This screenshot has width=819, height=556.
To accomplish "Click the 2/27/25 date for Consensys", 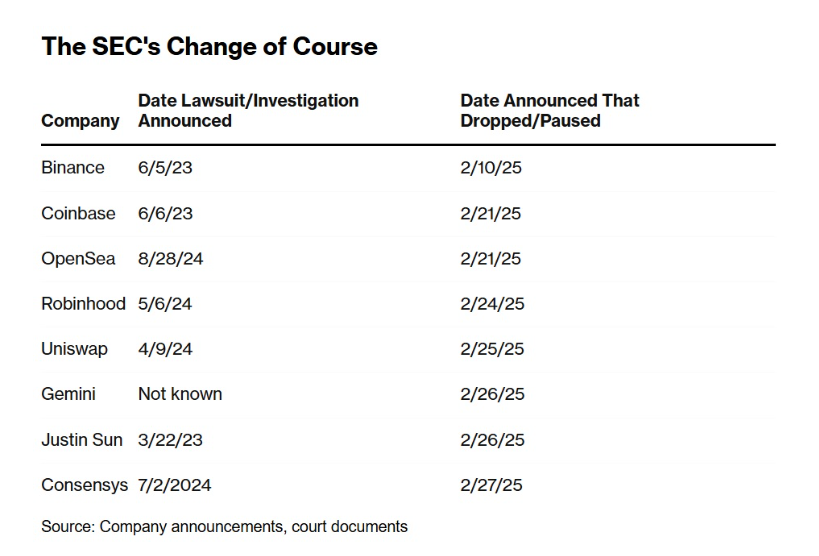I will (491, 485).
